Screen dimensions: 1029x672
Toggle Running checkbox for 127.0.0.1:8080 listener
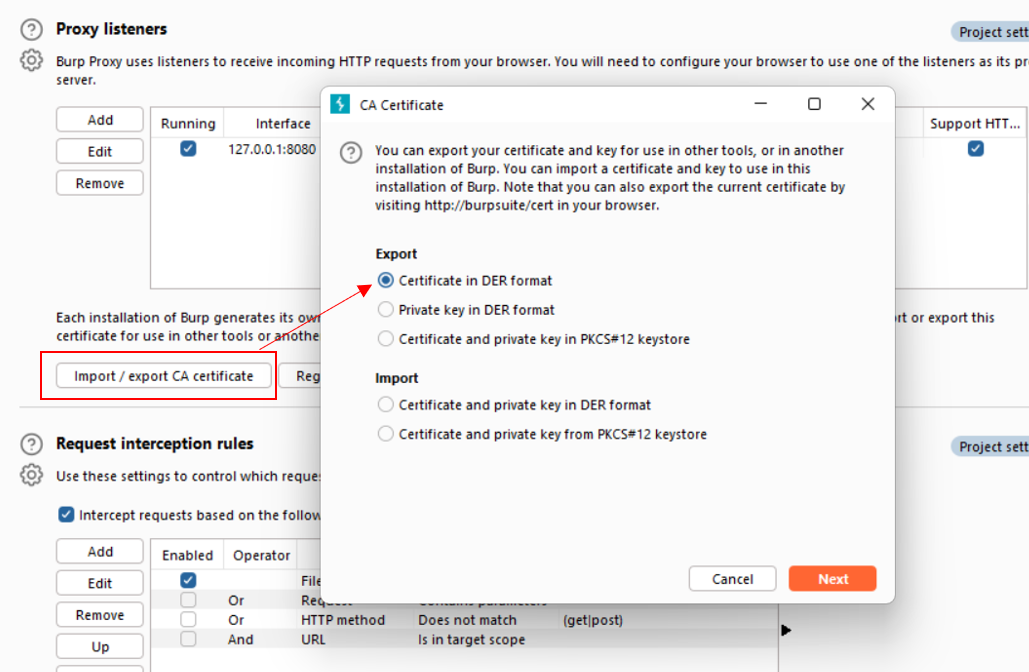pyautogui.click(x=188, y=149)
